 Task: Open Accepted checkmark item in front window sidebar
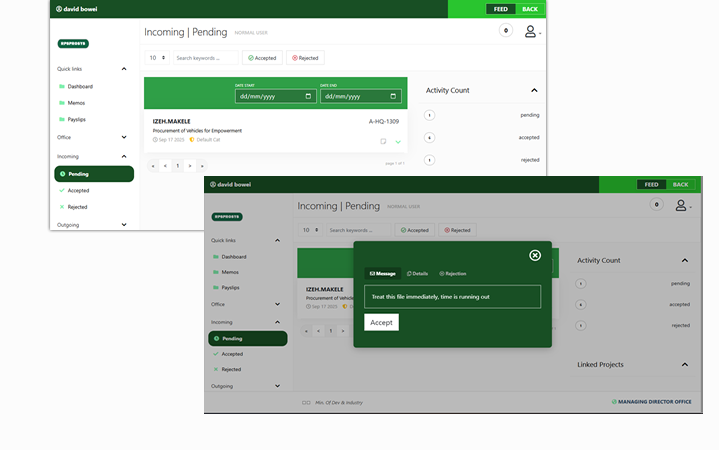pyautogui.click(x=228, y=354)
